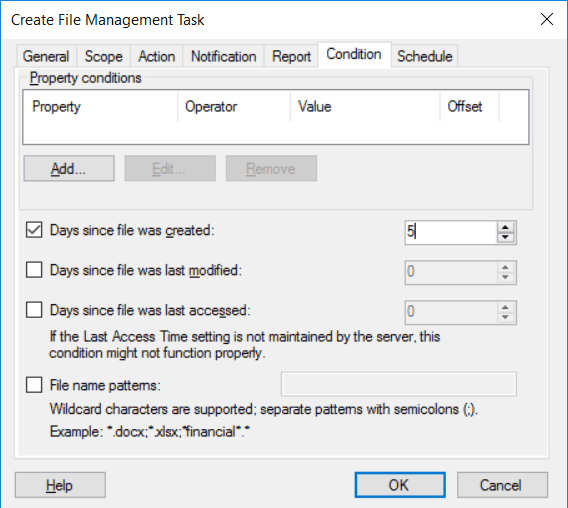Select the Report tab
The width and height of the screenshot is (568, 508).
click(x=291, y=57)
